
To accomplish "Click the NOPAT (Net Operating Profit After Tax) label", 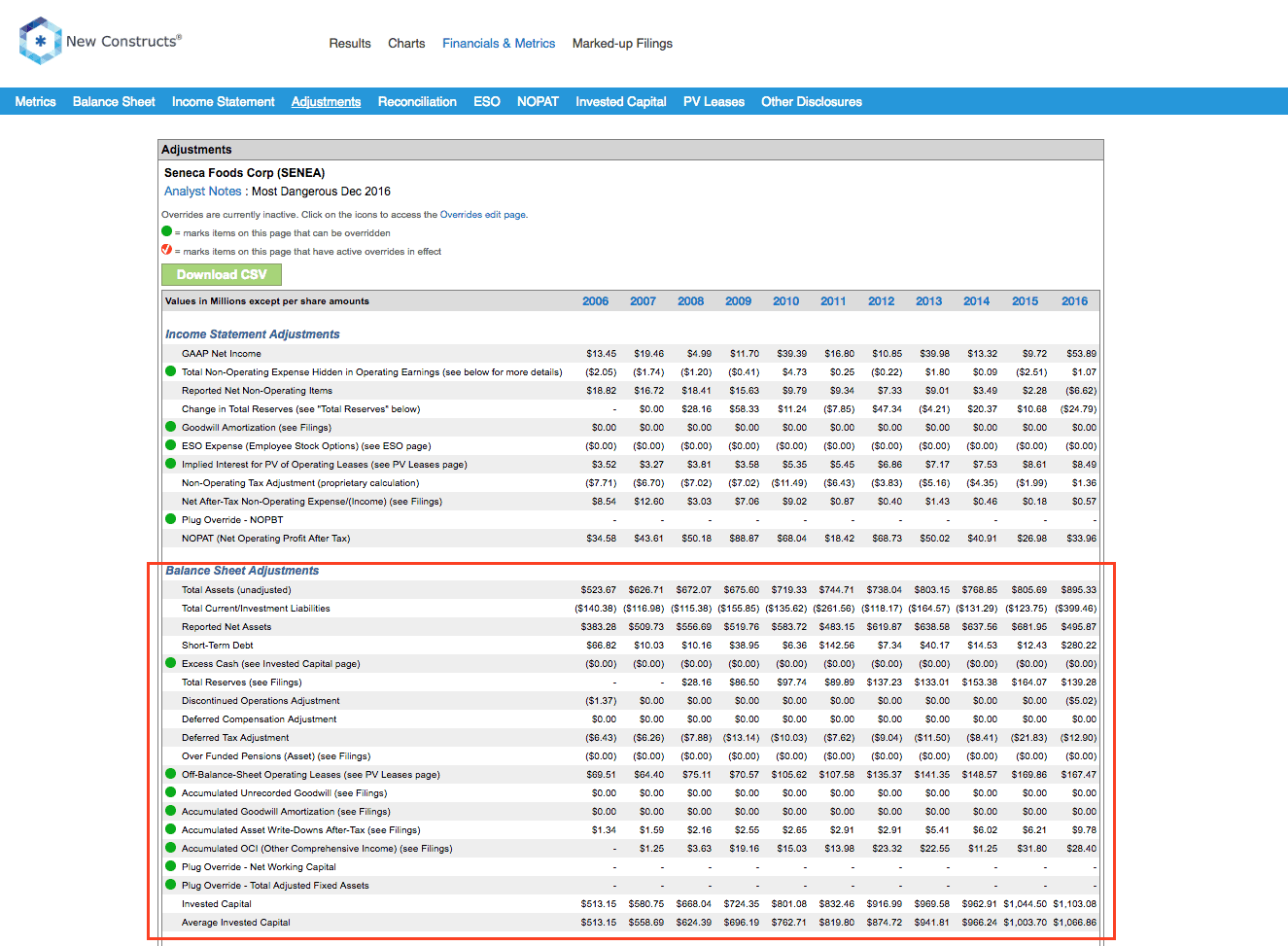I will [x=266, y=539].
